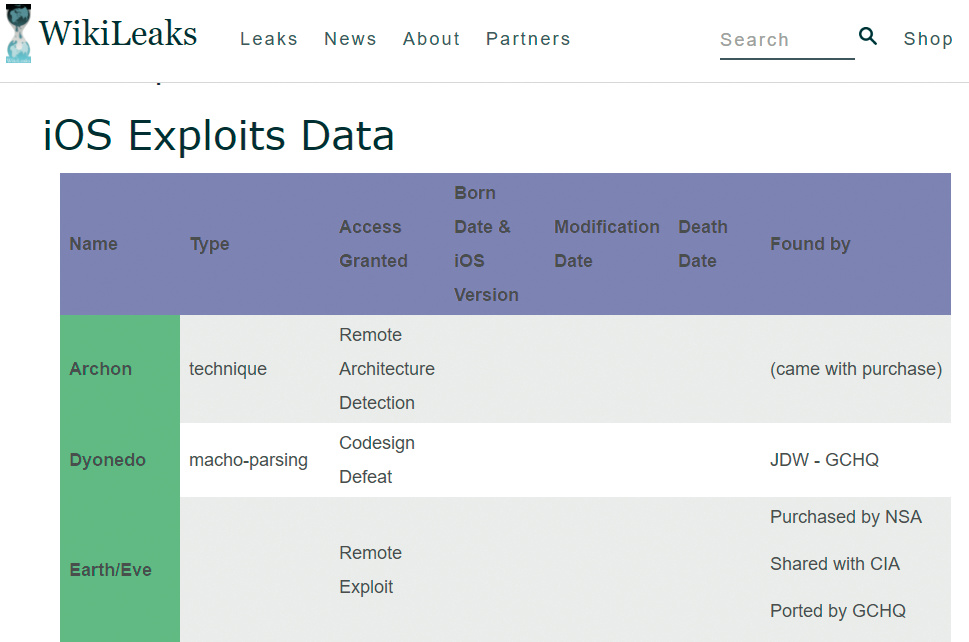This screenshot has width=969, height=642.
Task: Click the WikiLeaks site title text
Action: [118, 35]
